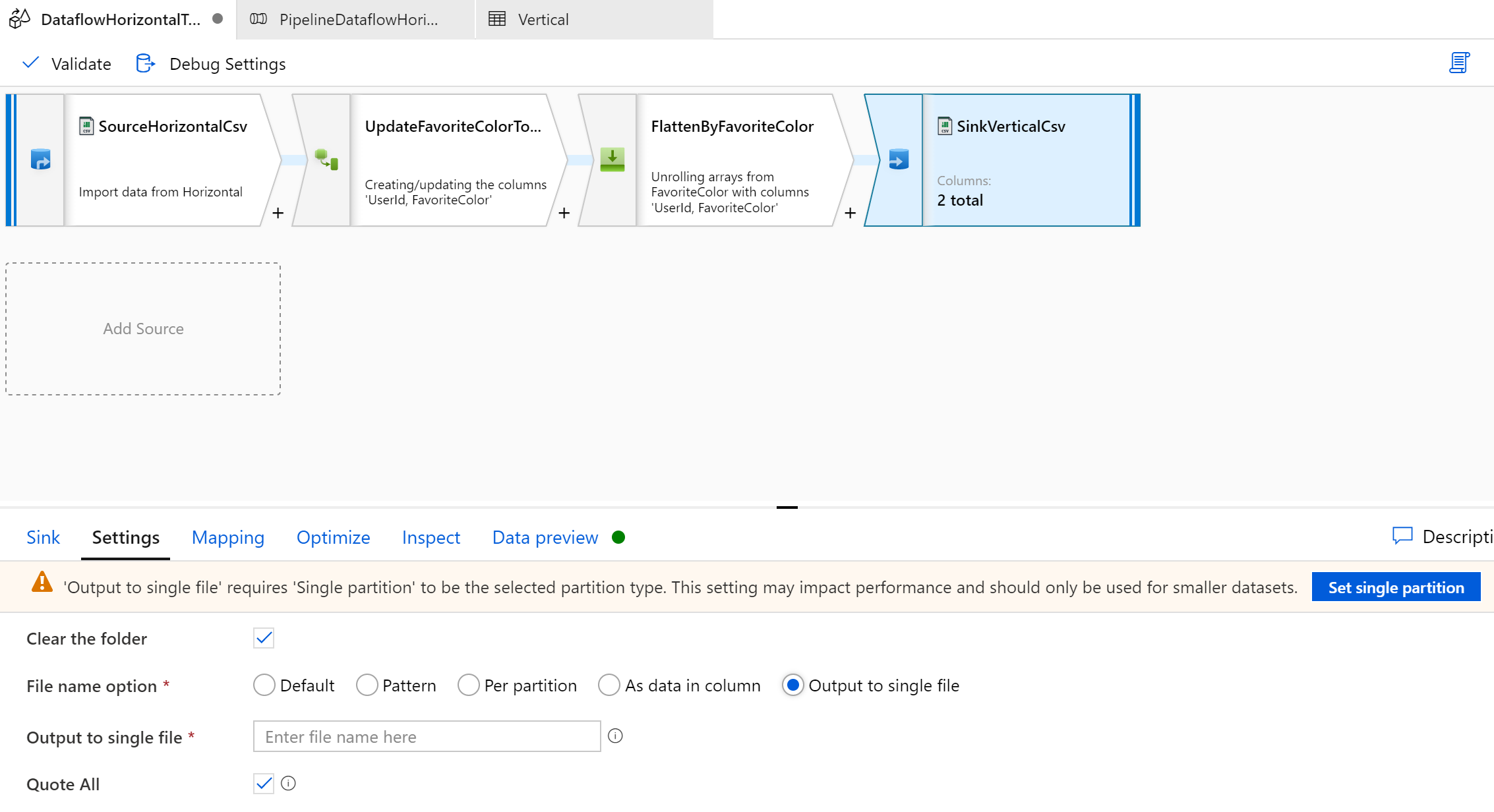
Task: Add step after FlattenByFavoriteColor plus sign
Action: tap(851, 213)
